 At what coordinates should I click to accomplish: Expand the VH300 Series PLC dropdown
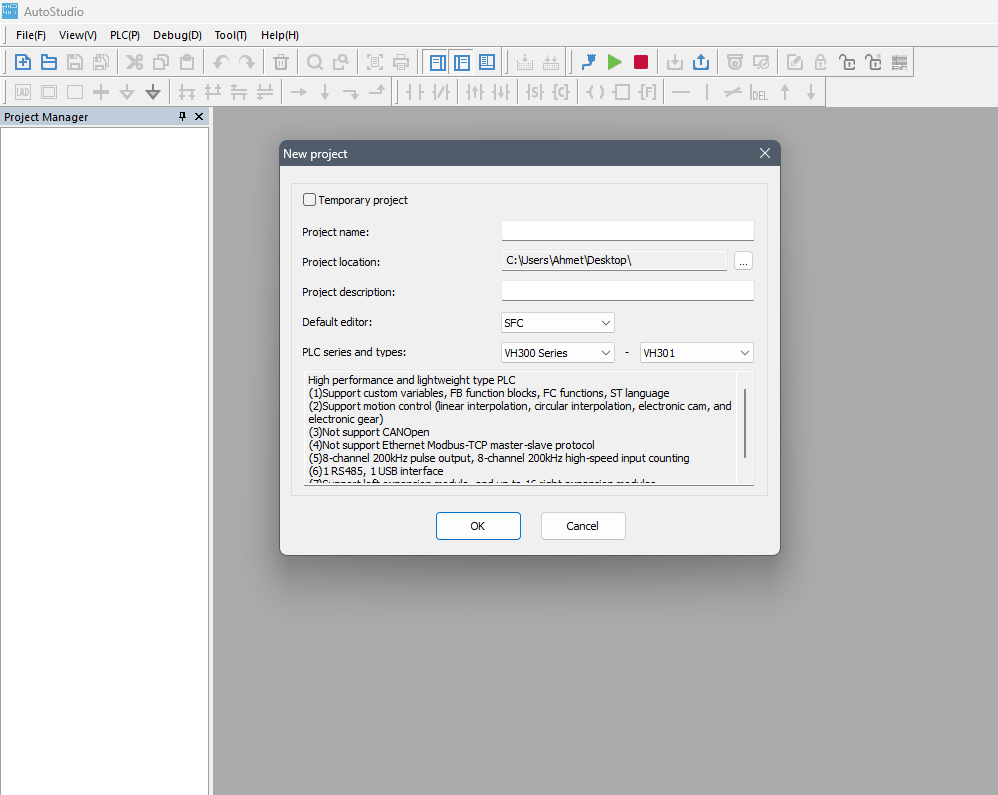pyautogui.click(x=558, y=353)
